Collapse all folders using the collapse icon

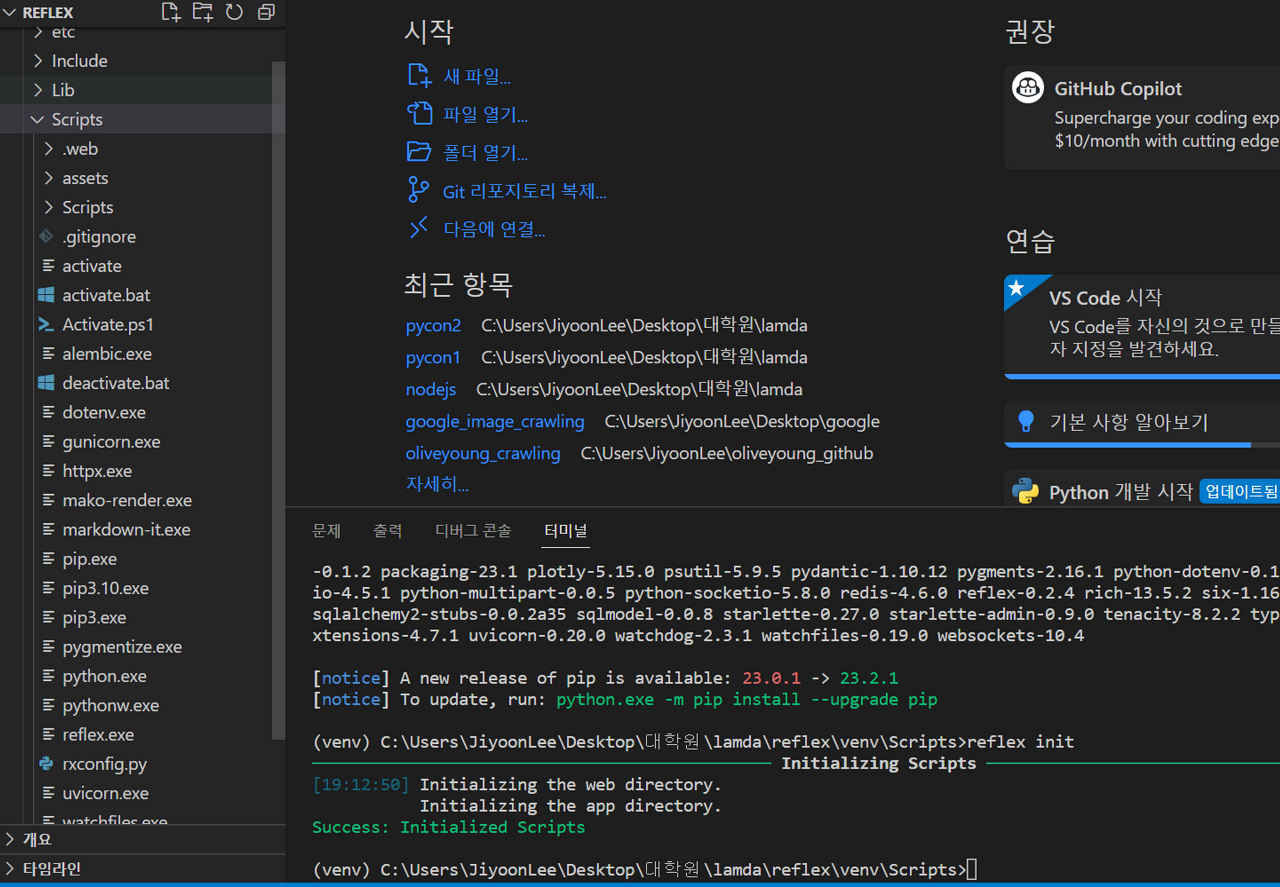coord(266,12)
